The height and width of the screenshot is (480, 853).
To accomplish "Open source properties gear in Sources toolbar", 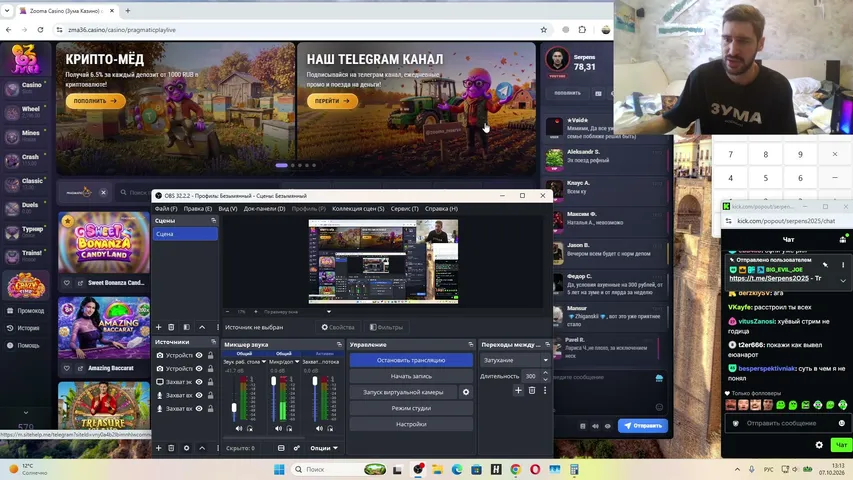I will click(x=187, y=448).
